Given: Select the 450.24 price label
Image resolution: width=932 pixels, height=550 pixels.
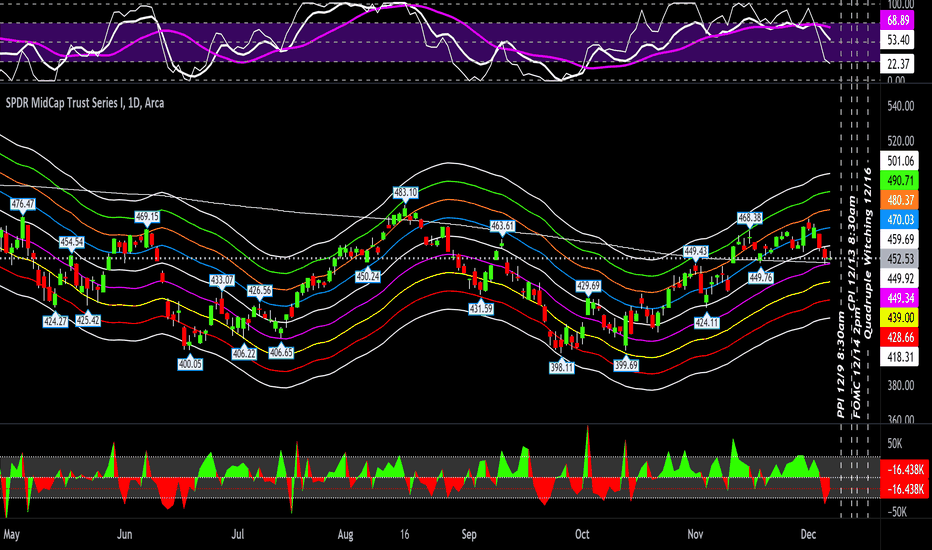Looking at the screenshot, I should coord(368,276).
